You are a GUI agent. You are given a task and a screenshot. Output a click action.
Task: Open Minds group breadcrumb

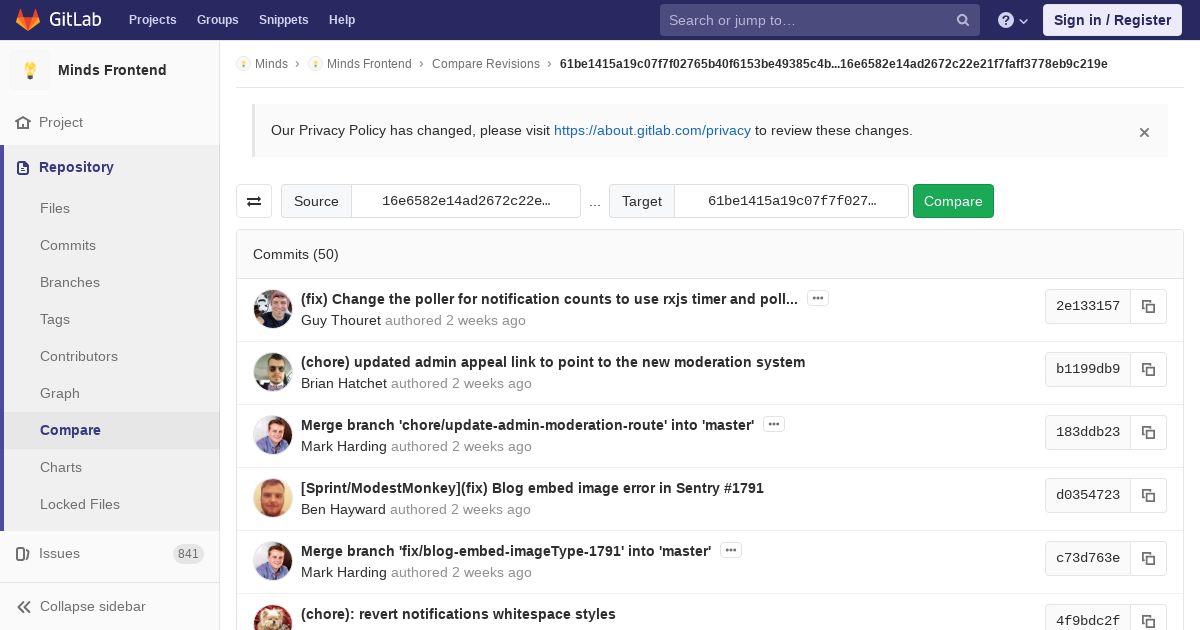(x=271, y=64)
